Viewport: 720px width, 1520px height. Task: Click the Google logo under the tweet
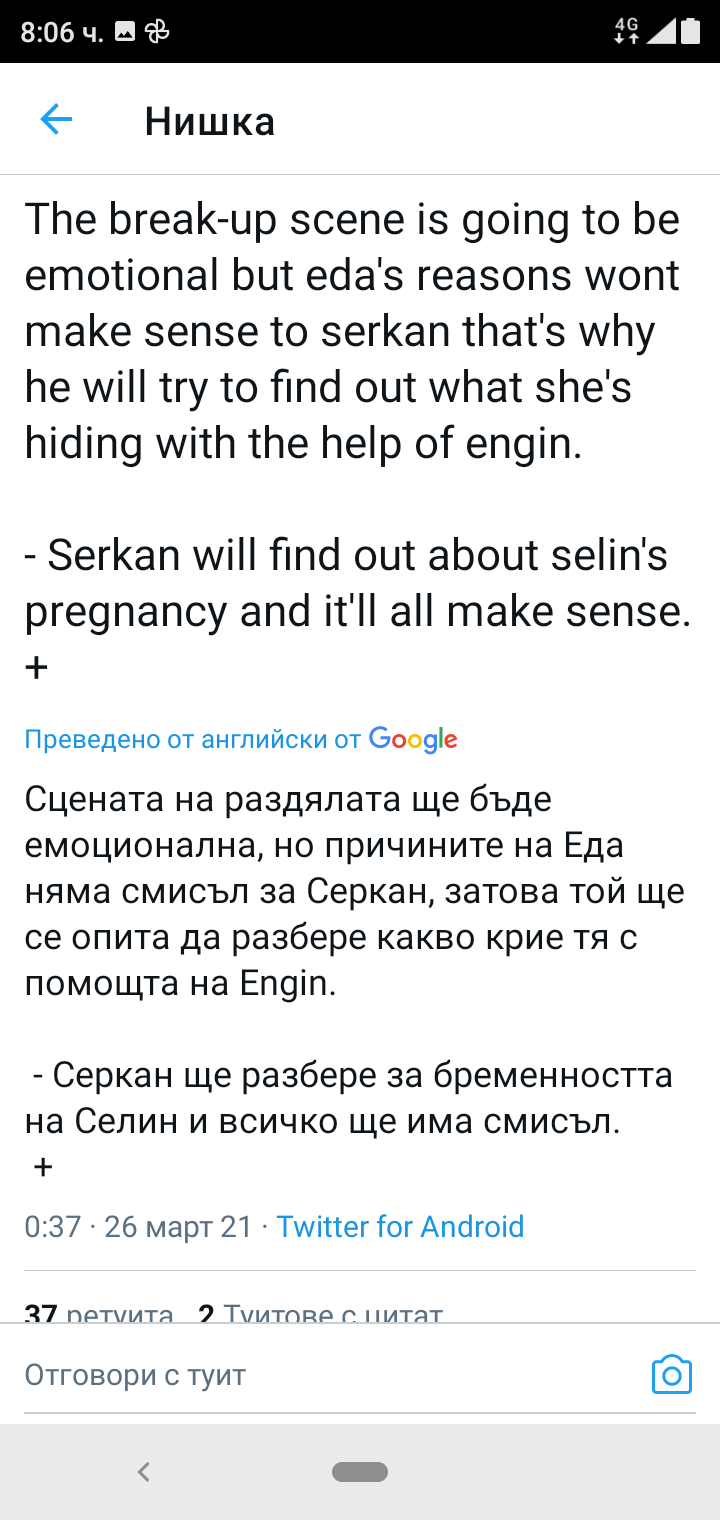click(413, 739)
